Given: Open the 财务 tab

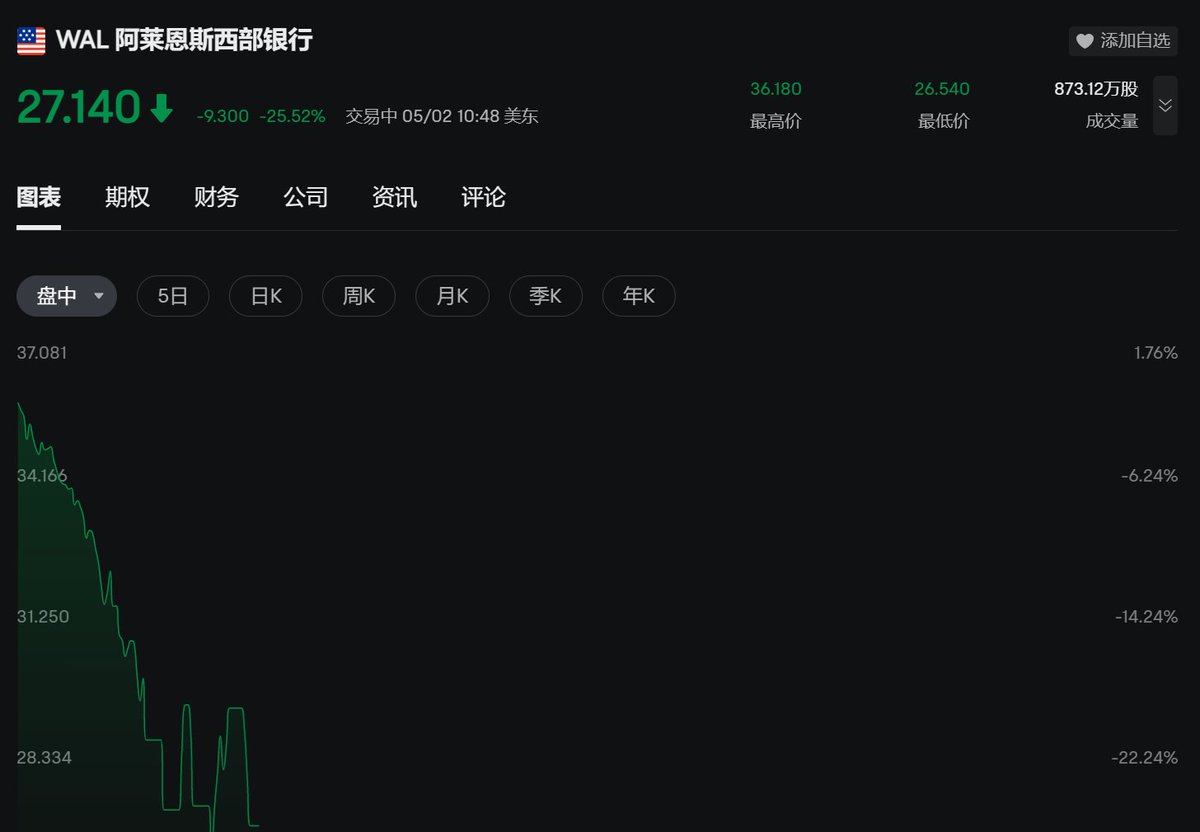Looking at the screenshot, I should click(217, 197).
